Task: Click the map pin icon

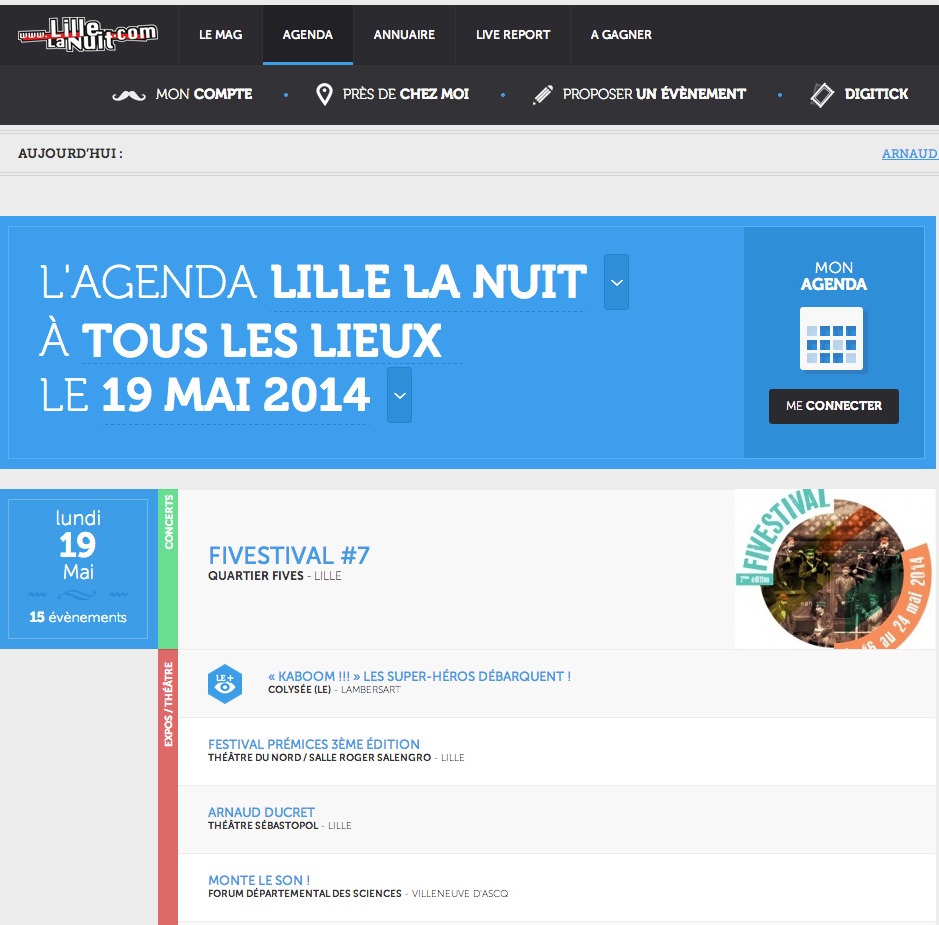Action: point(324,95)
